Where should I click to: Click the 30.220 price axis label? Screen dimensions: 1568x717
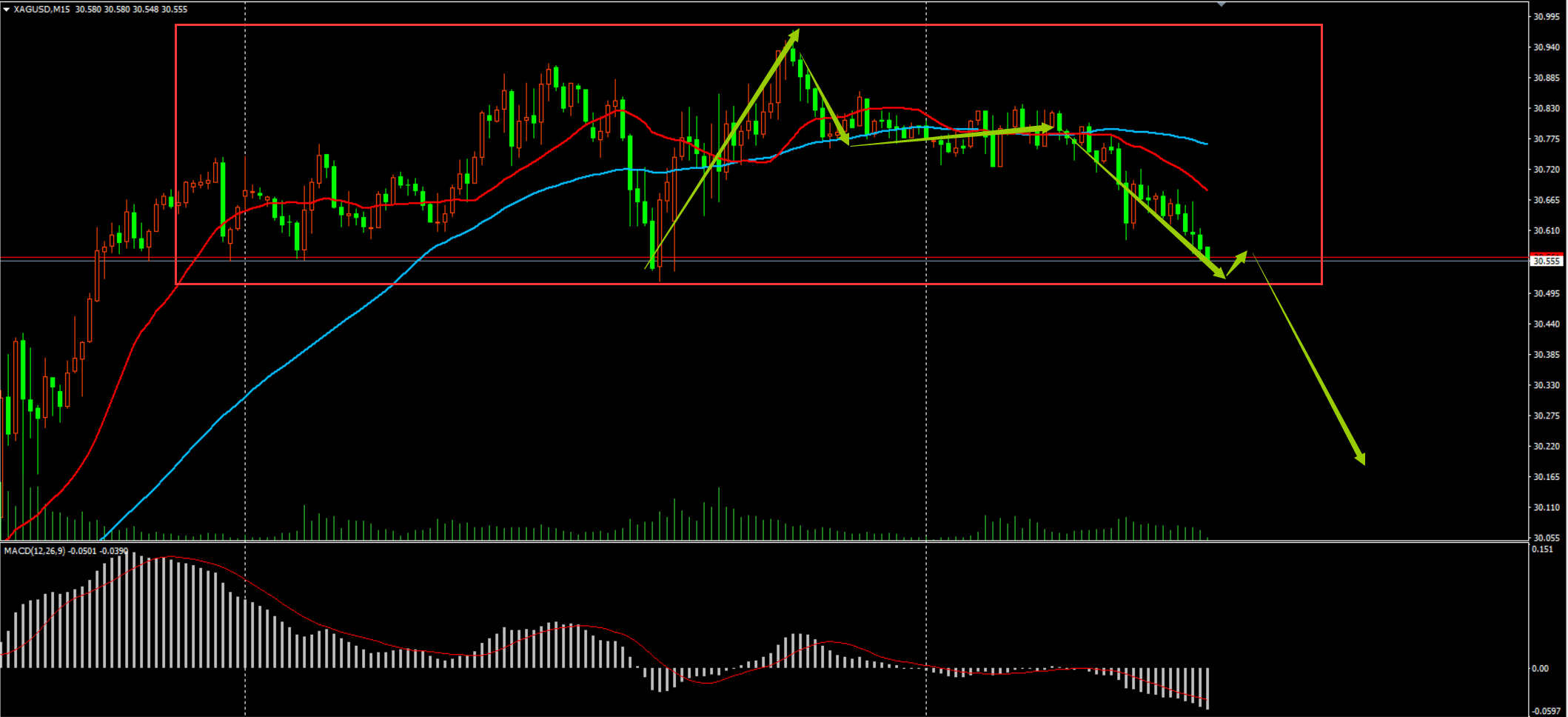pos(1547,446)
